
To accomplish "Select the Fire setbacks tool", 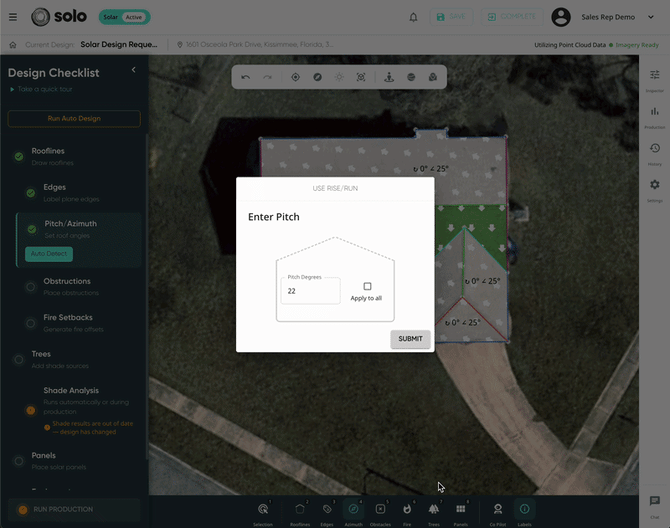I will (x=407, y=513).
